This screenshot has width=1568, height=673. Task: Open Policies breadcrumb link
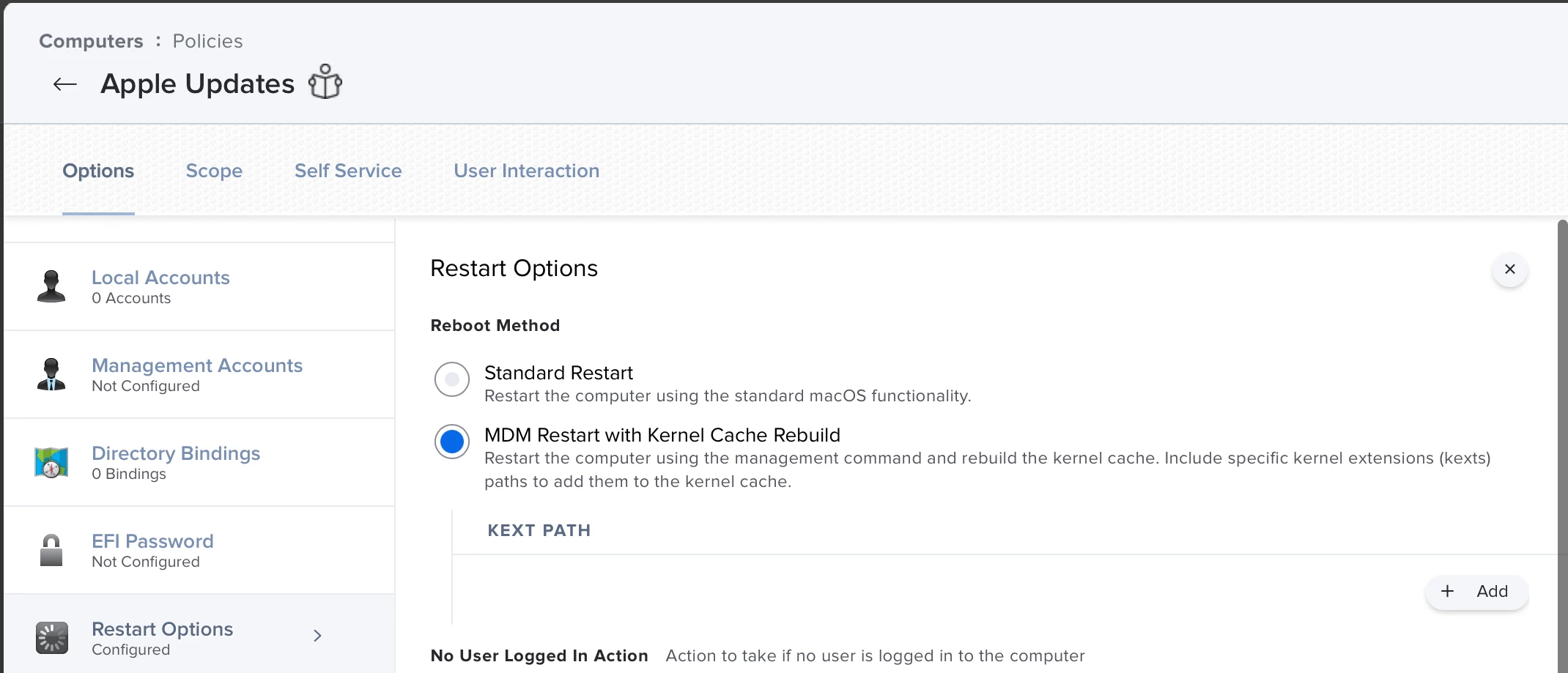pos(207,41)
